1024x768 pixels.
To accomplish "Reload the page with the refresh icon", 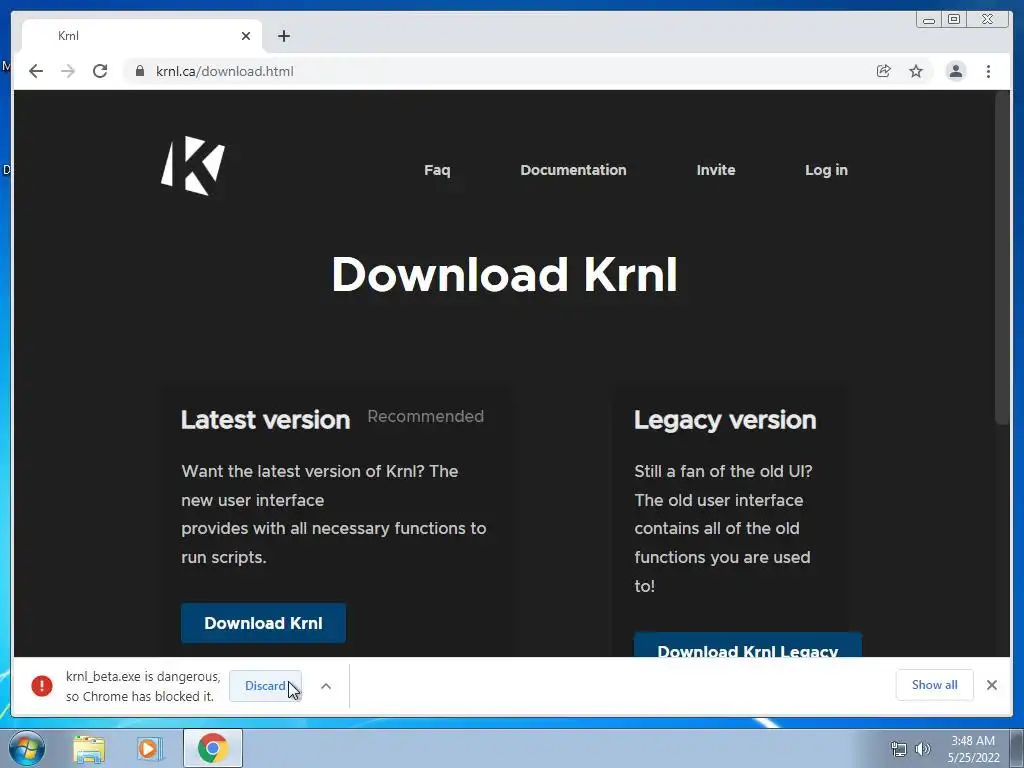I will 100,71.
